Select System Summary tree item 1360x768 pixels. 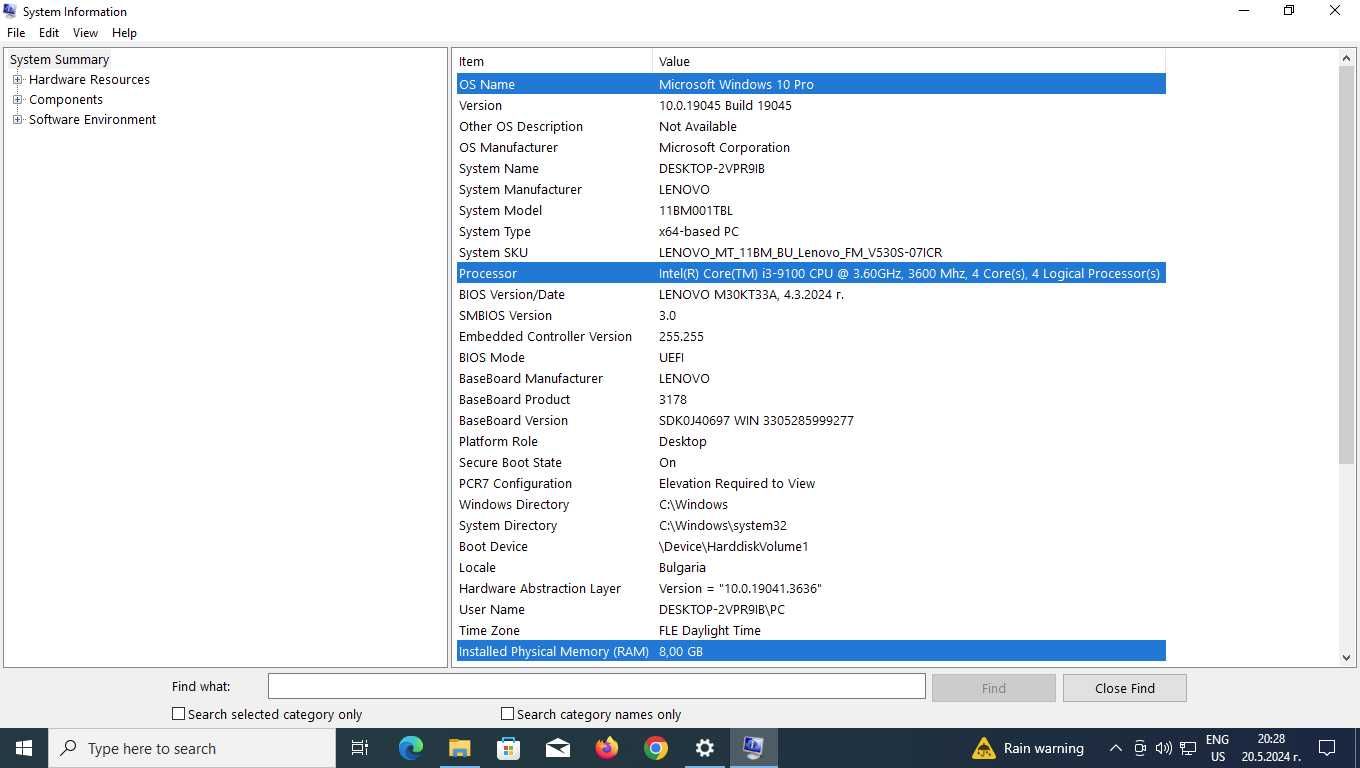59,60
